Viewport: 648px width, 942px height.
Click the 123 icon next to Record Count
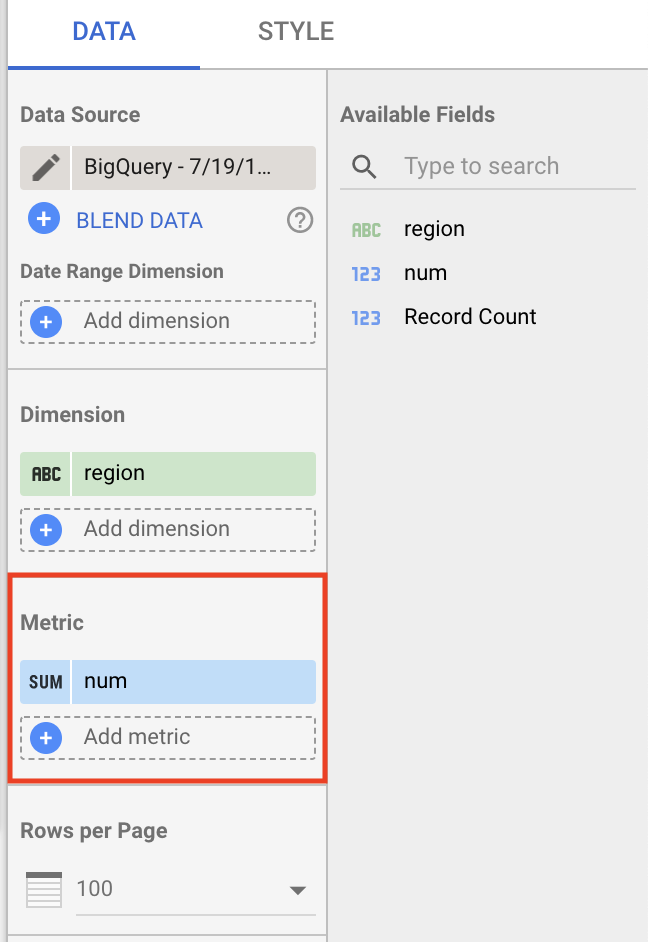pos(366,318)
